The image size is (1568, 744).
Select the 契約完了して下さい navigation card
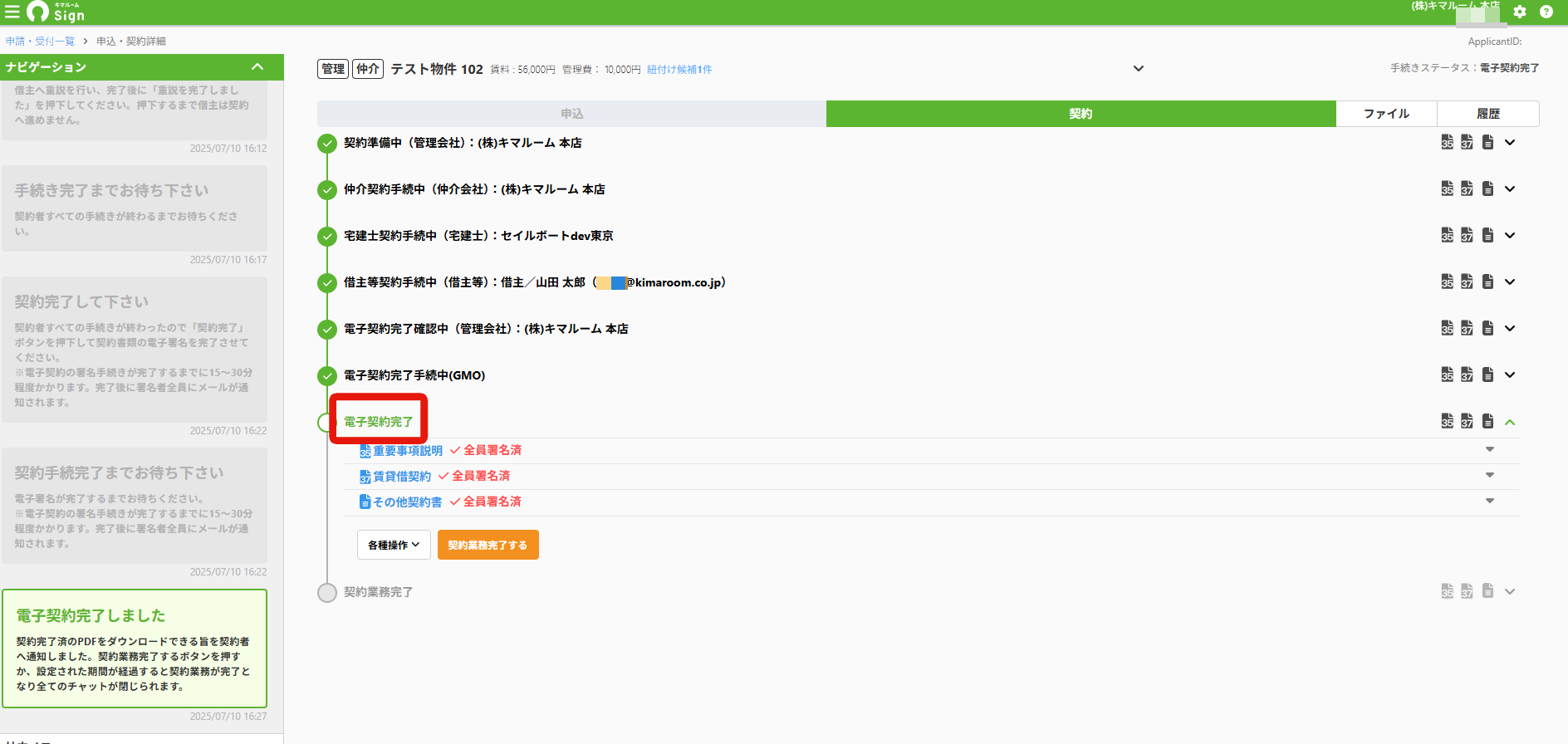click(135, 349)
